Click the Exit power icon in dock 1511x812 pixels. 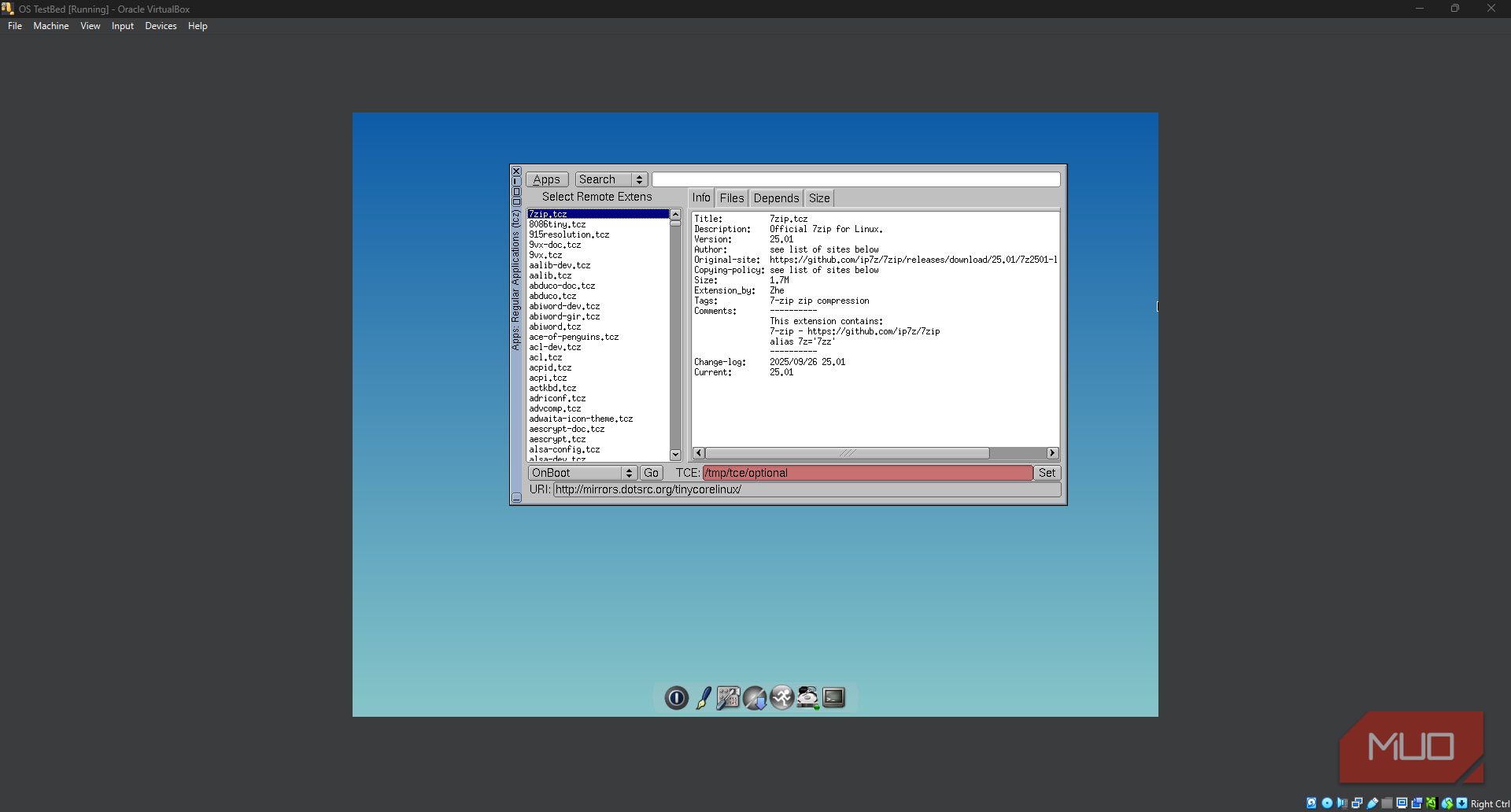tap(676, 698)
